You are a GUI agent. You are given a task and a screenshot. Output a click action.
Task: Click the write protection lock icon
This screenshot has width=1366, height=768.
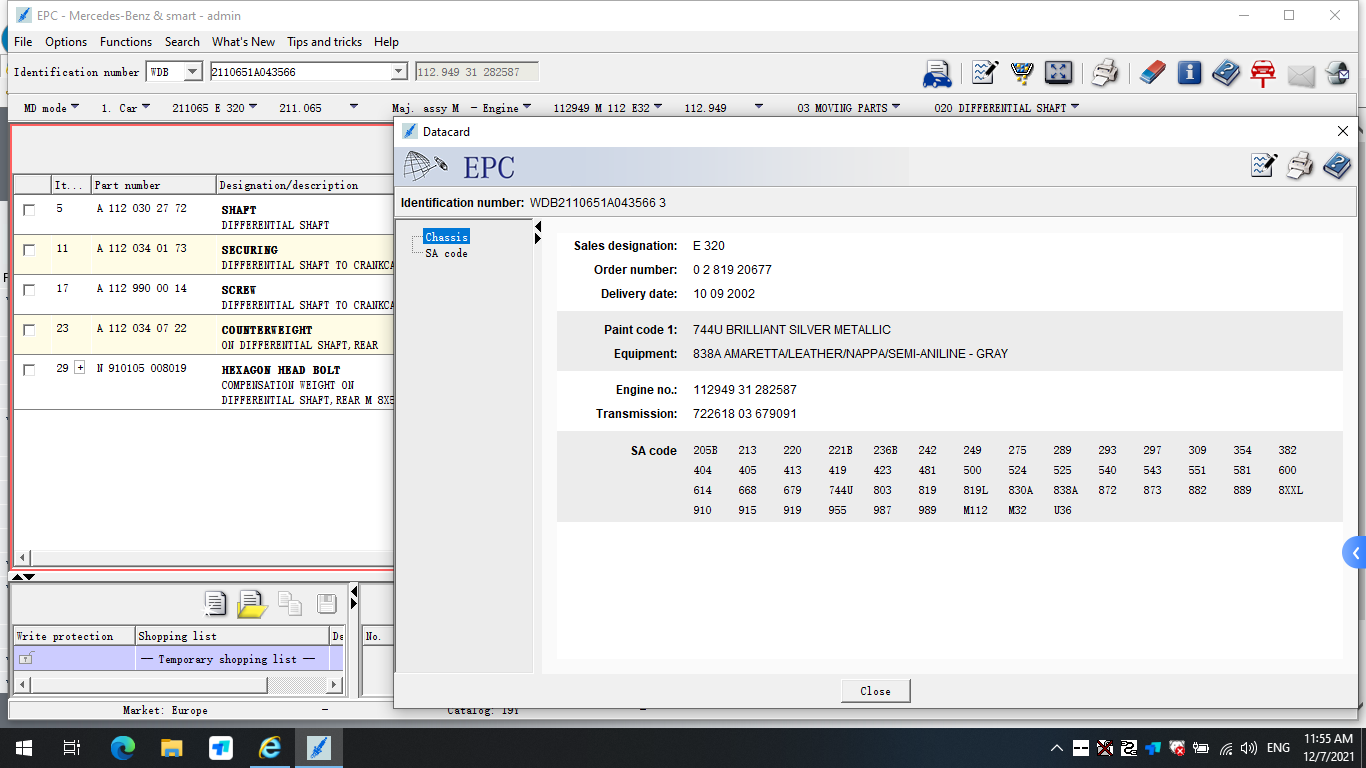(x=26, y=658)
